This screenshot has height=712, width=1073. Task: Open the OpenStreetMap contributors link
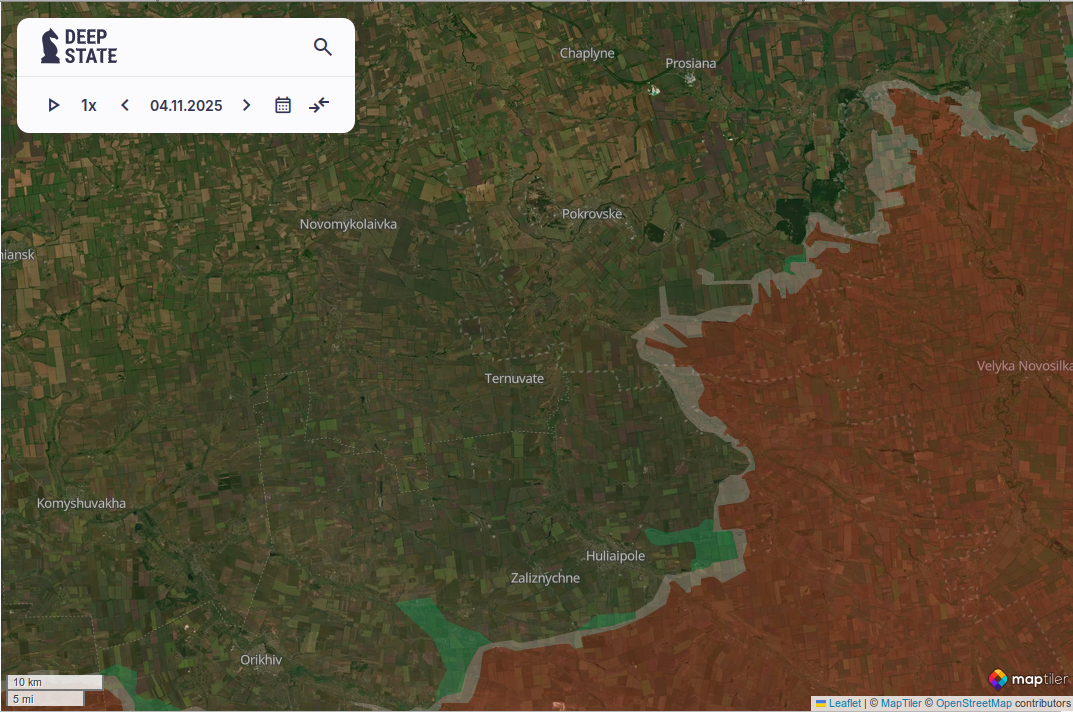point(973,704)
